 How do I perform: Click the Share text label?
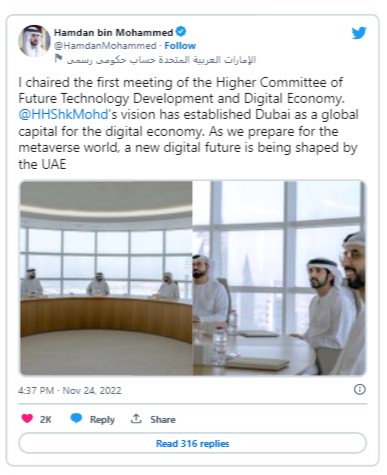click(163, 419)
